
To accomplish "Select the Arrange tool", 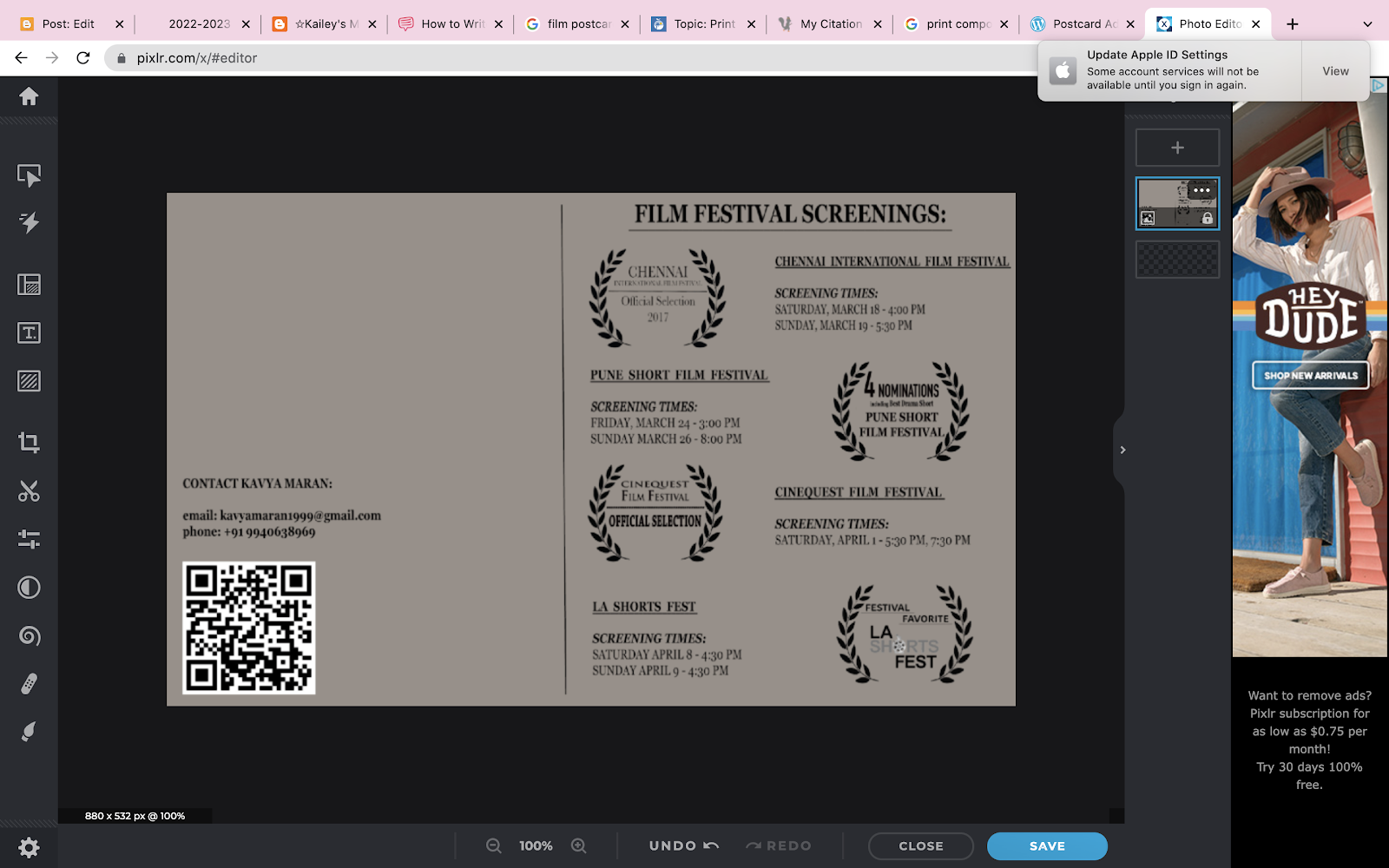I will [29, 175].
